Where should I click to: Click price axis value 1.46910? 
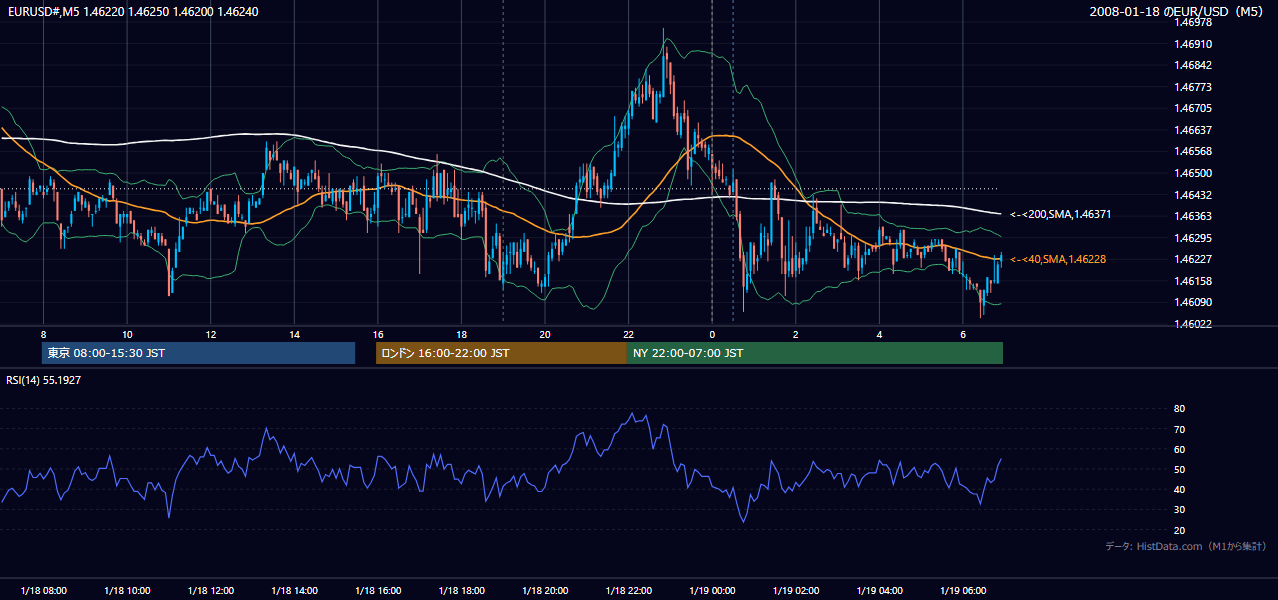pyautogui.click(x=1194, y=44)
